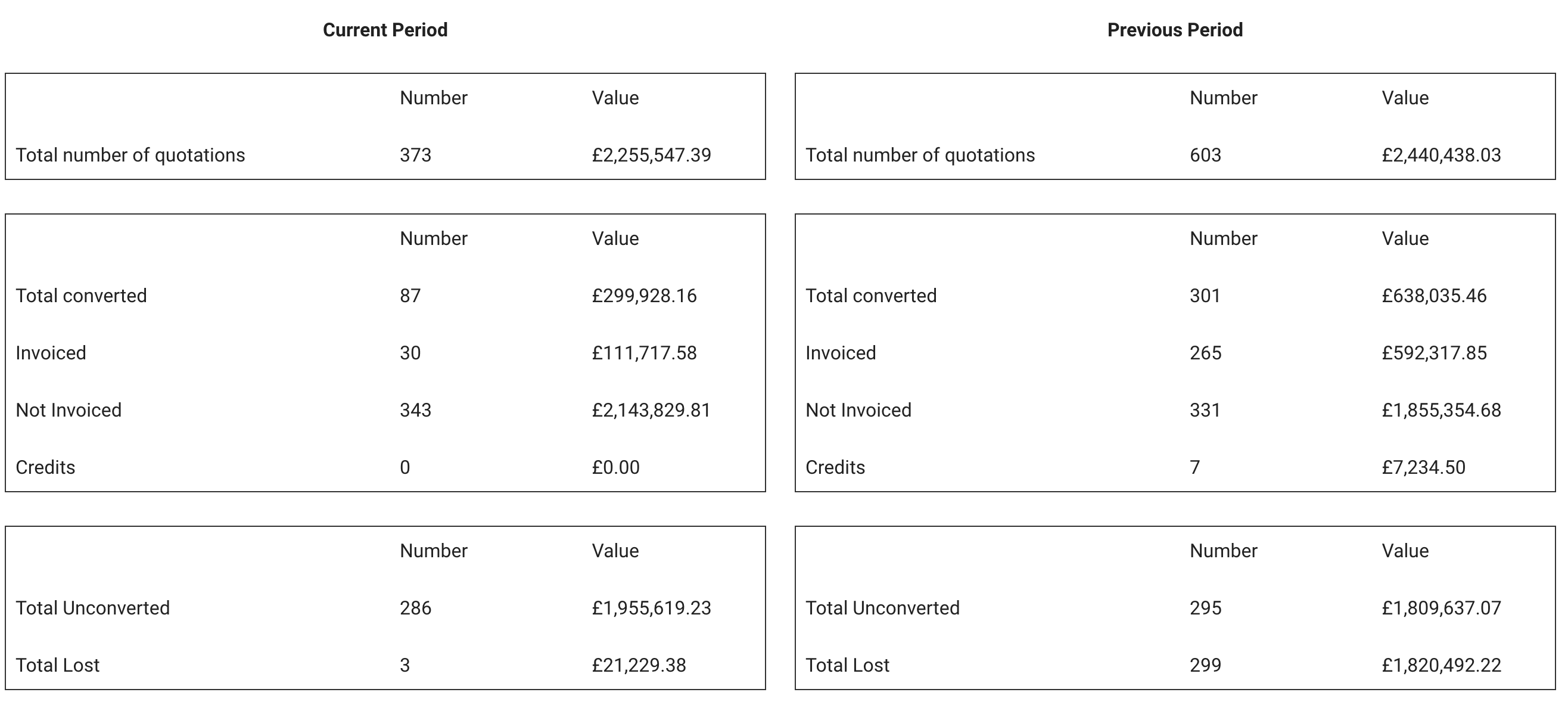Viewport: 1568px width, 714px height.
Task: Select the £2,255,547.39 quotations value
Action: click(x=651, y=155)
